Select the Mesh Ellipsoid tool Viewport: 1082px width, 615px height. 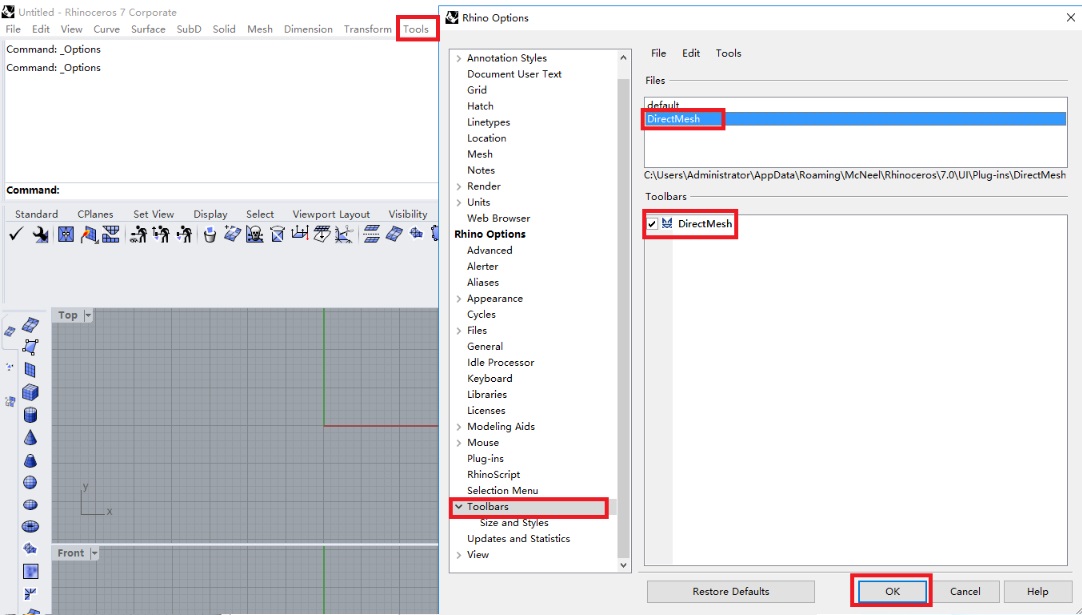(30, 505)
